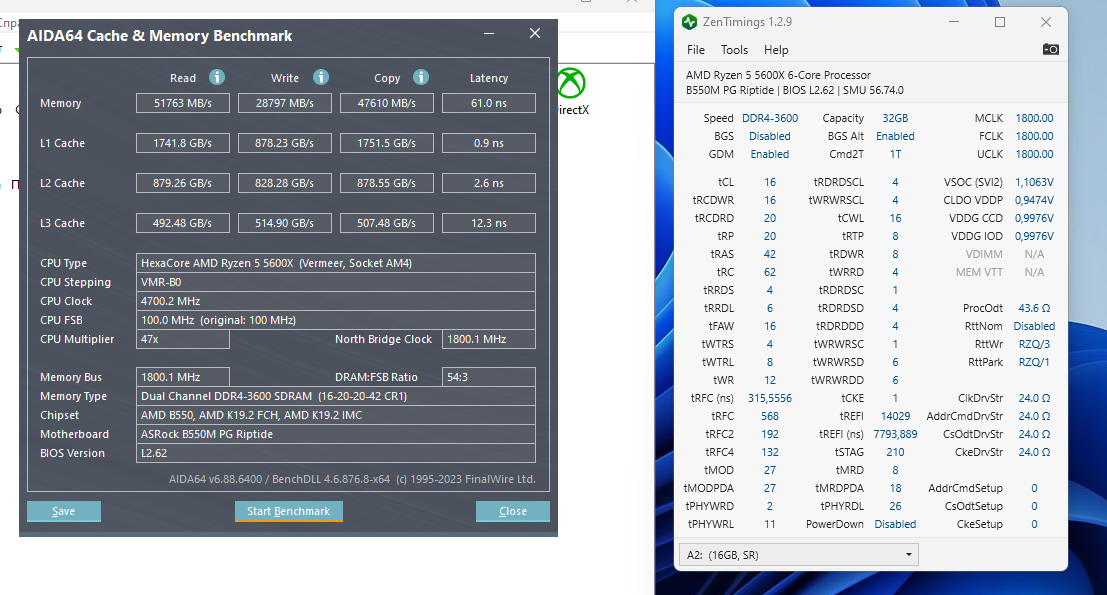Select Memory Copy value 47610 MB/s

[x=386, y=103]
